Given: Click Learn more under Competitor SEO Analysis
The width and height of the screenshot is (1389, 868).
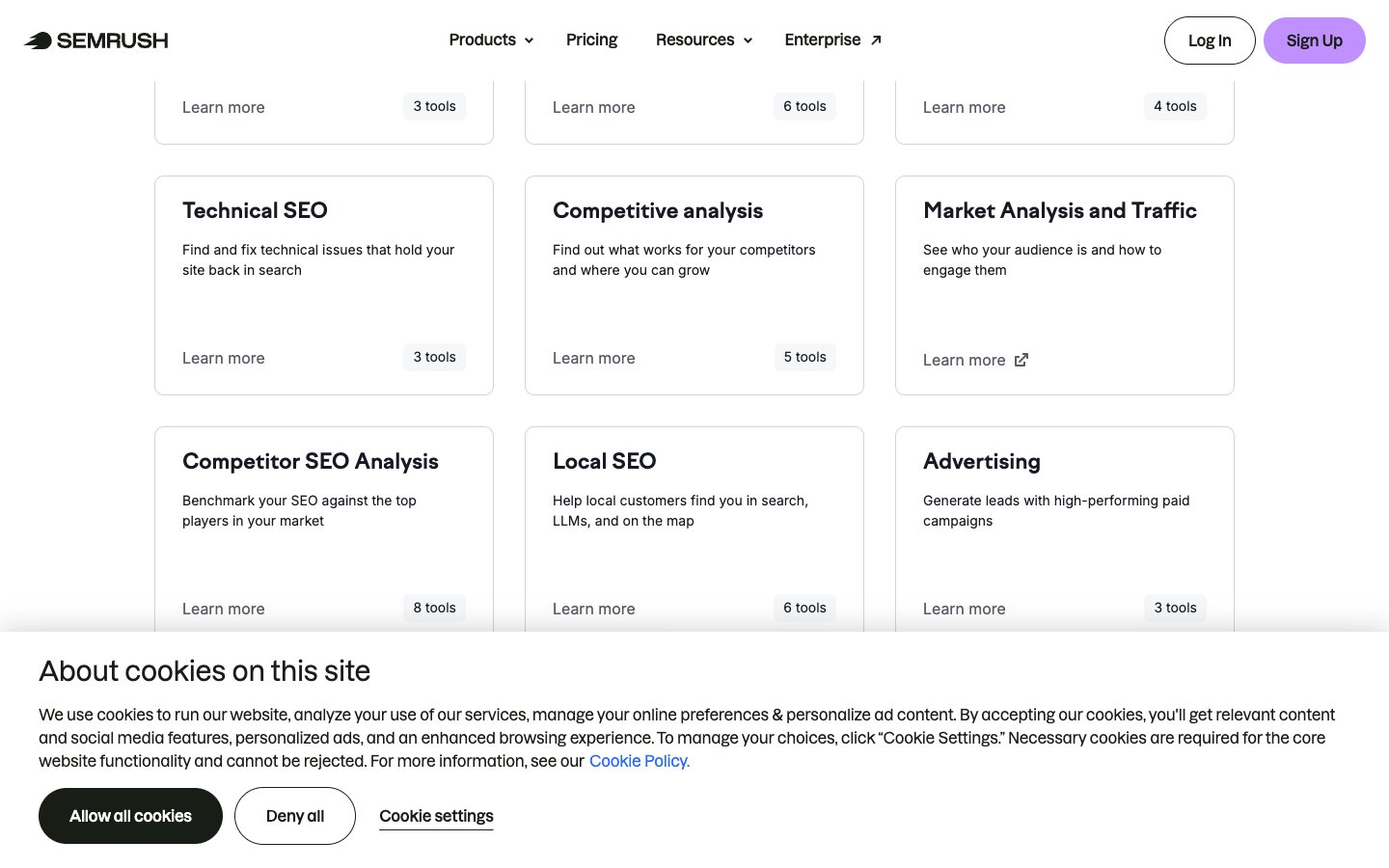Looking at the screenshot, I should point(223,609).
